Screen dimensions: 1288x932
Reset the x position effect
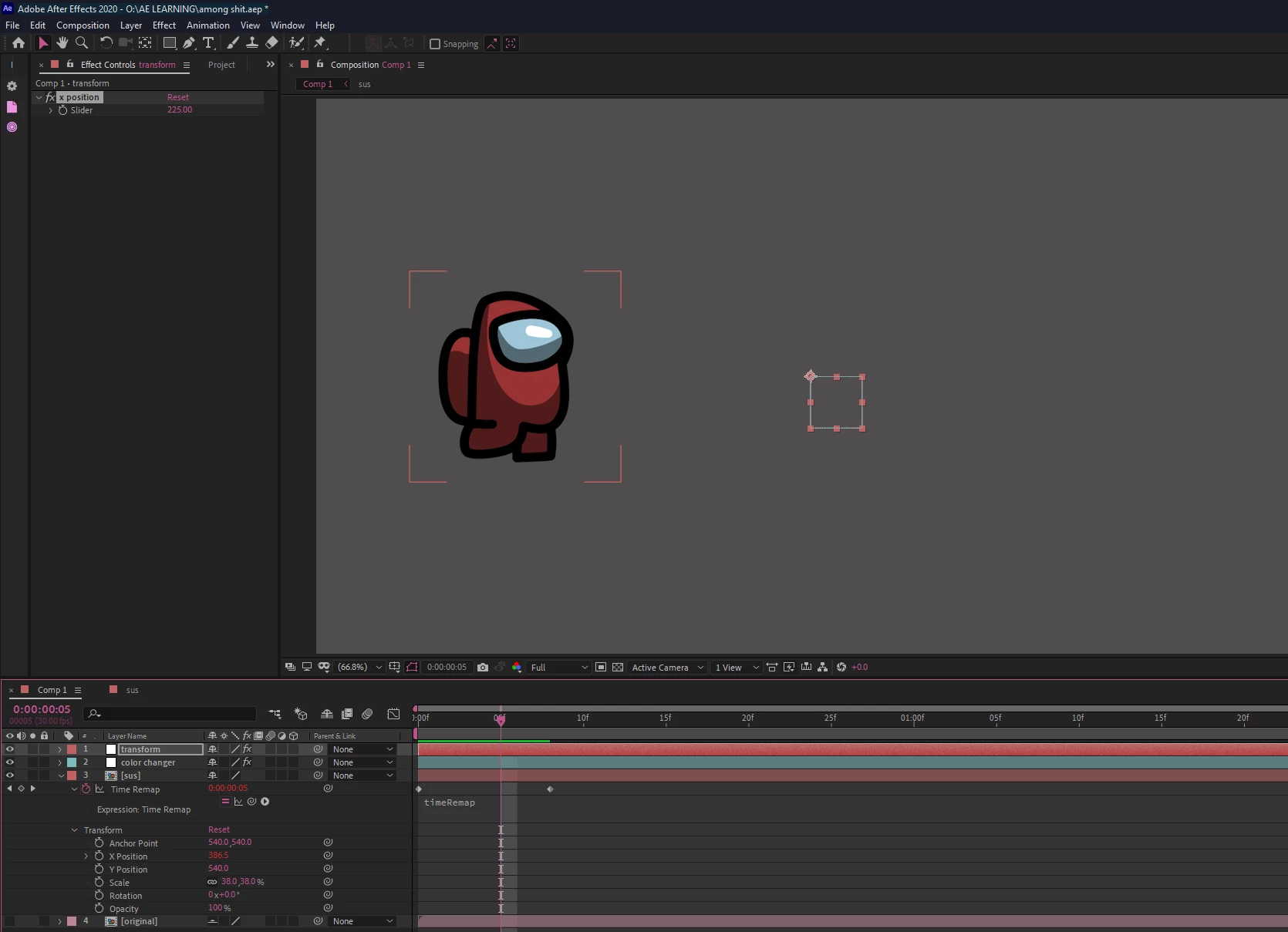pos(178,97)
